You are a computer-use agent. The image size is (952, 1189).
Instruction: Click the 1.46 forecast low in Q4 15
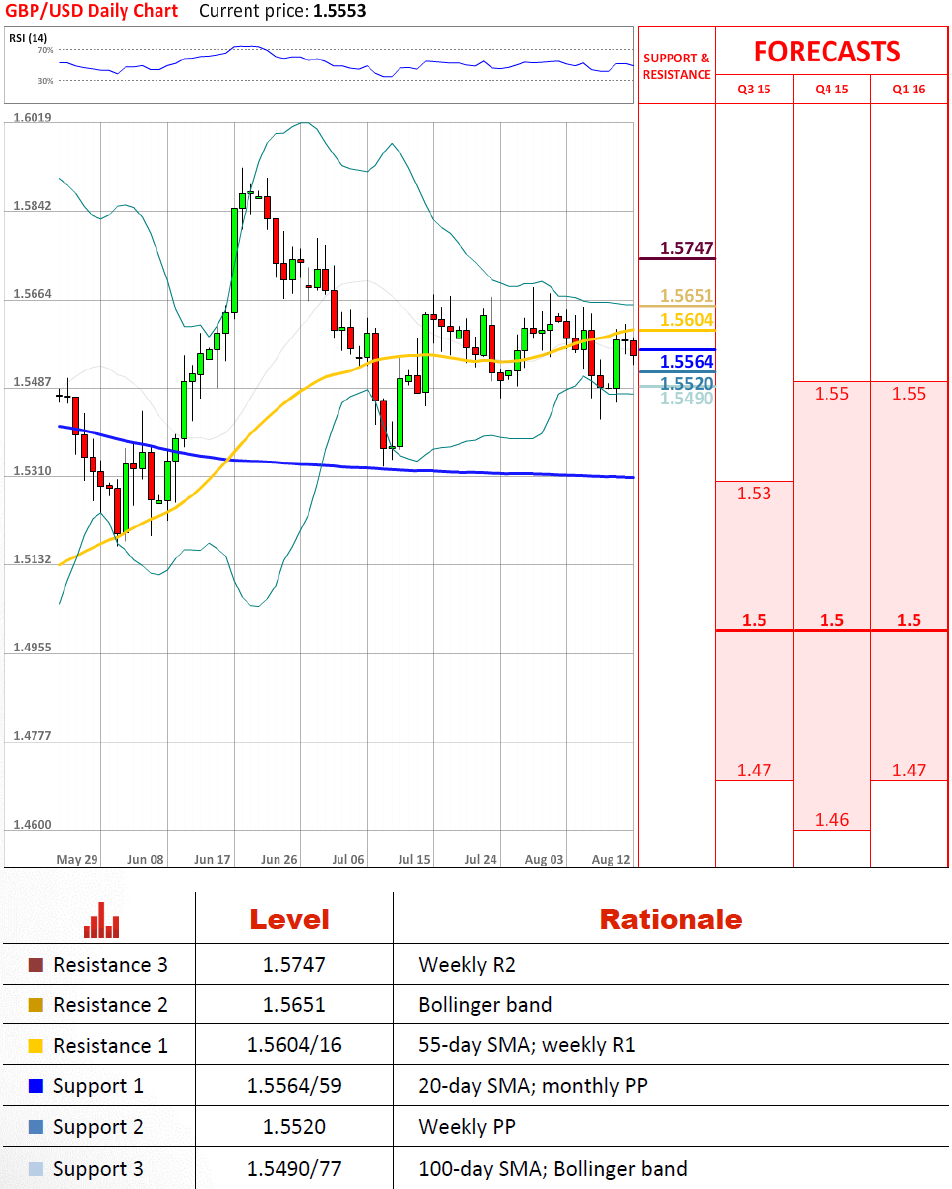pyautogui.click(x=831, y=820)
